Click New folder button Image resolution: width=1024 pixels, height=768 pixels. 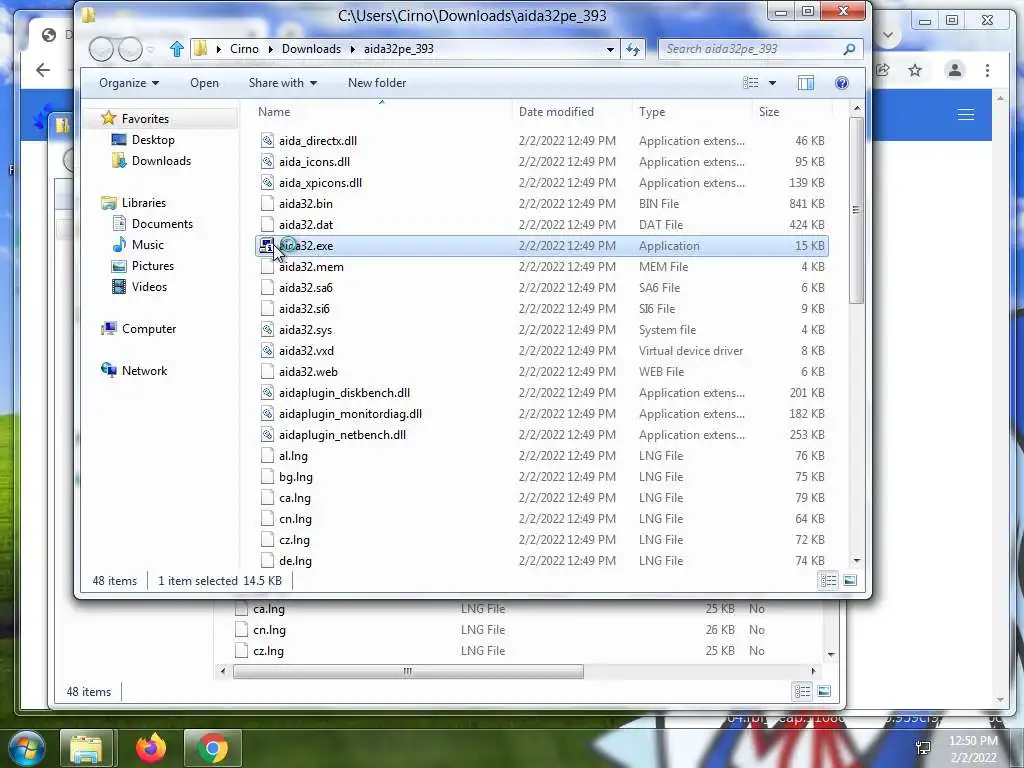coord(377,83)
